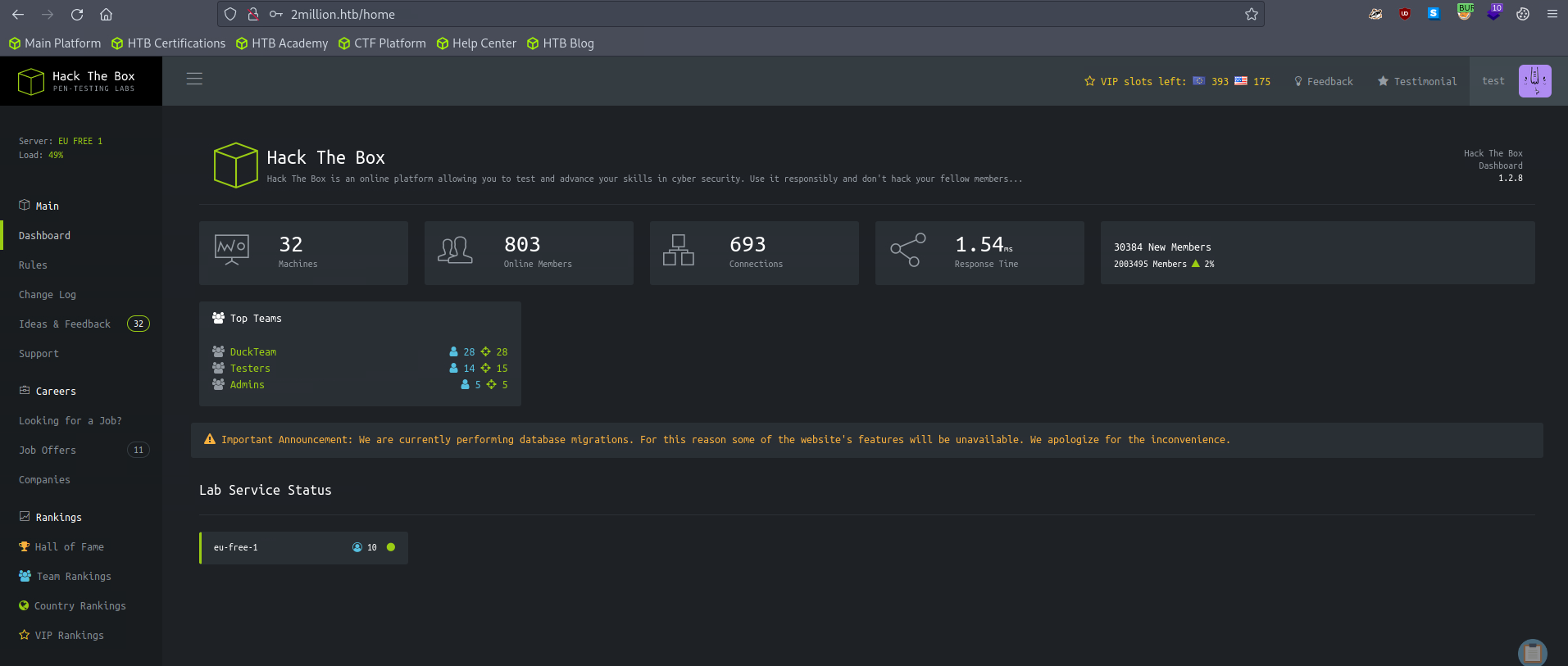The image size is (1568, 666).
Task: Open Companies in the sidebar
Action: click(x=44, y=479)
